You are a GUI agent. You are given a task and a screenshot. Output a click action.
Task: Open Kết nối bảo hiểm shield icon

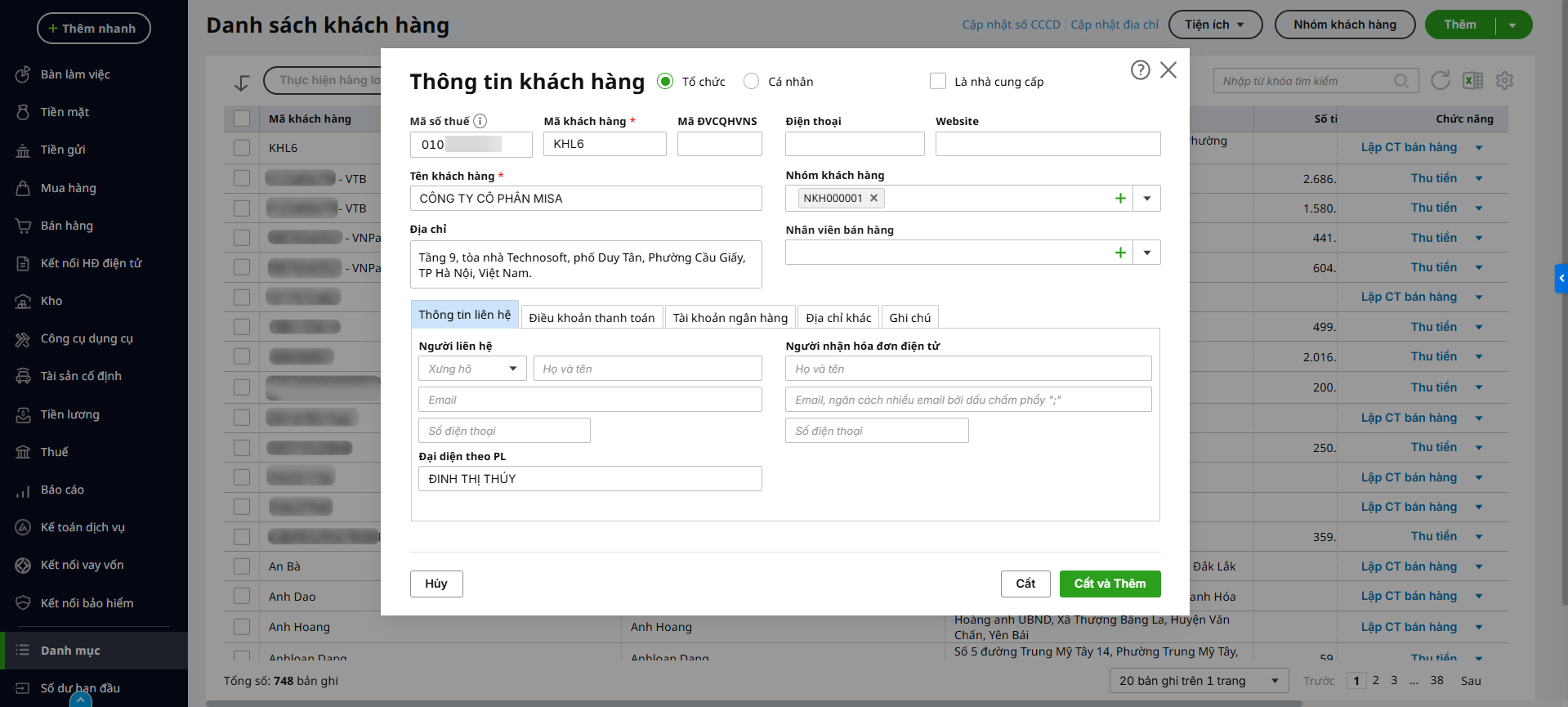click(23, 603)
